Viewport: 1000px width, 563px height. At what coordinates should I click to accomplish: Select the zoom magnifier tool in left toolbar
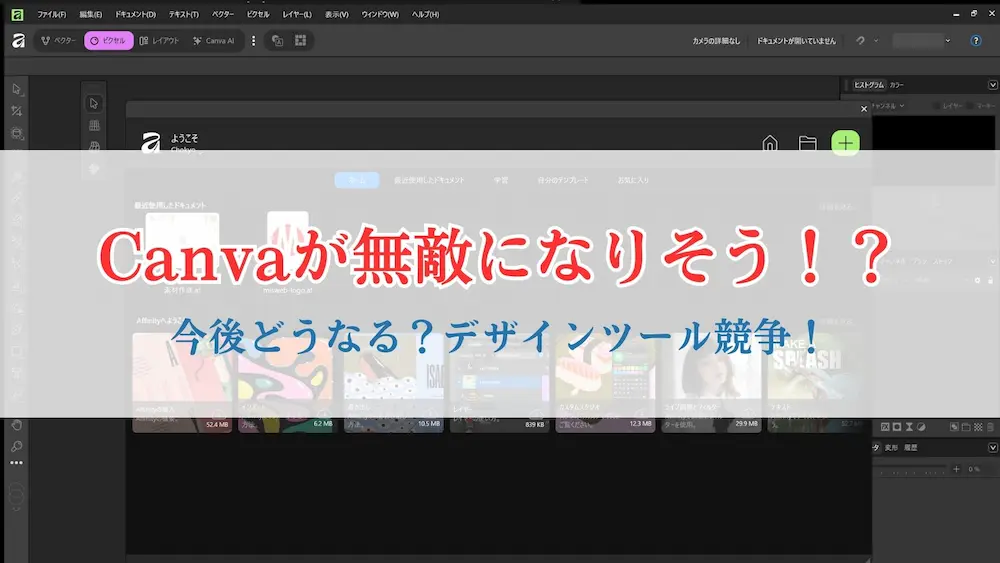pyautogui.click(x=16, y=446)
